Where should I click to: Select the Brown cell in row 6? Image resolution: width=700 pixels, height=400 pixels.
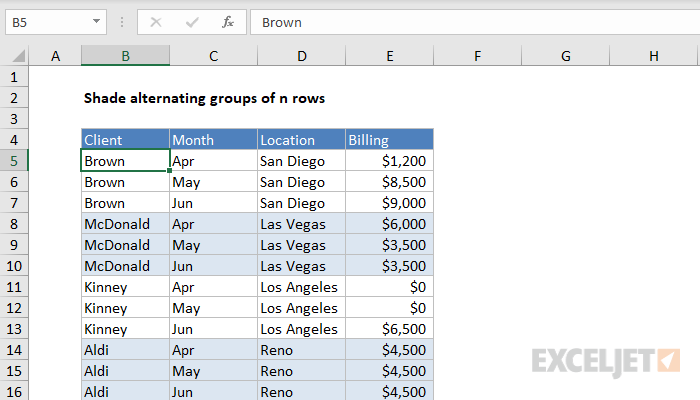tap(125, 182)
